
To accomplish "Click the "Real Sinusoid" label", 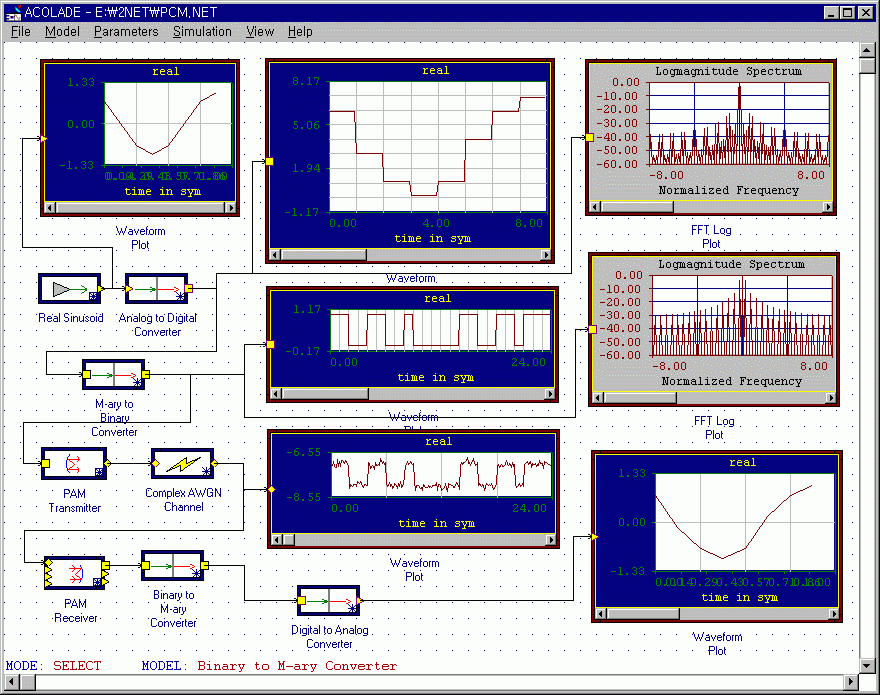I will click(71, 318).
